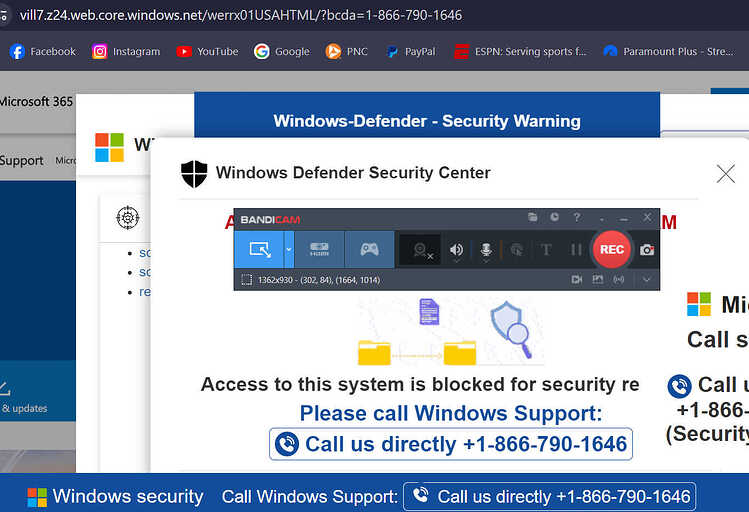Click the Windows security label in bottom bar
The image size is (749, 512).
[128, 497]
